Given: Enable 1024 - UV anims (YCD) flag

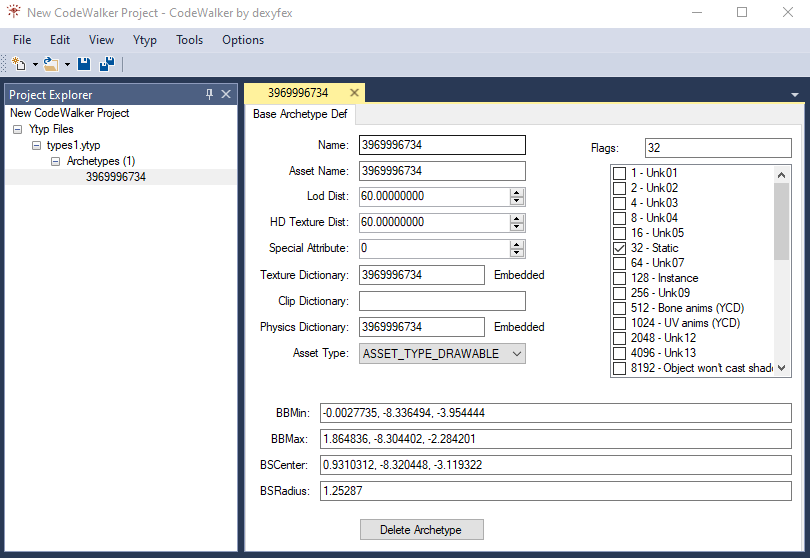Looking at the screenshot, I should [619, 323].
